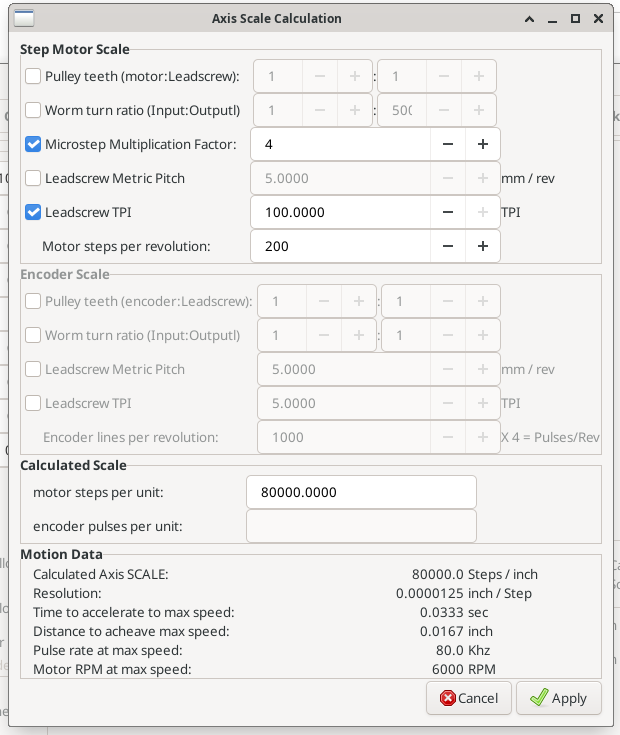Click minus button for Leadscrew TPI value

448,212
